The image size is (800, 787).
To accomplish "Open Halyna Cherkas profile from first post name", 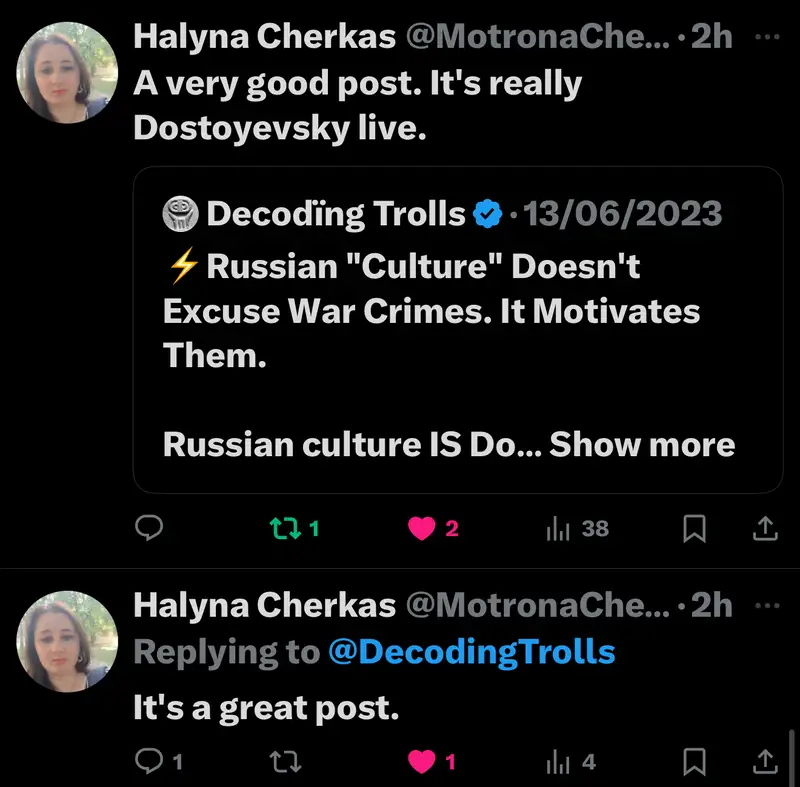I will click(262, 38).
